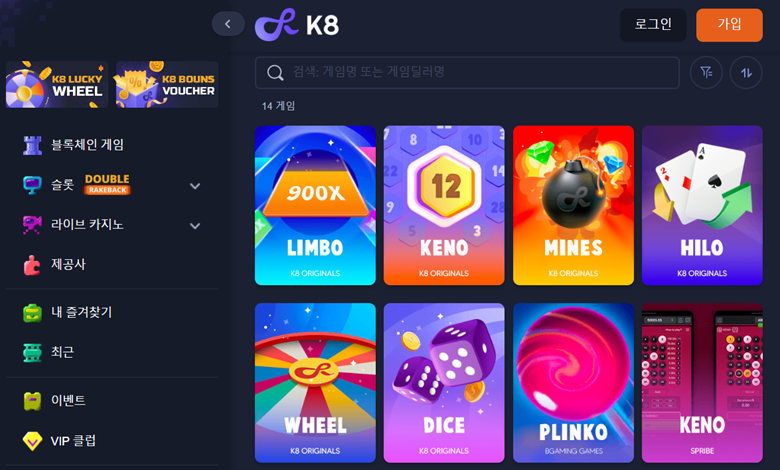Focus the game search input field
The height and width of the screenshot is (470, 780).
point(467,73)
